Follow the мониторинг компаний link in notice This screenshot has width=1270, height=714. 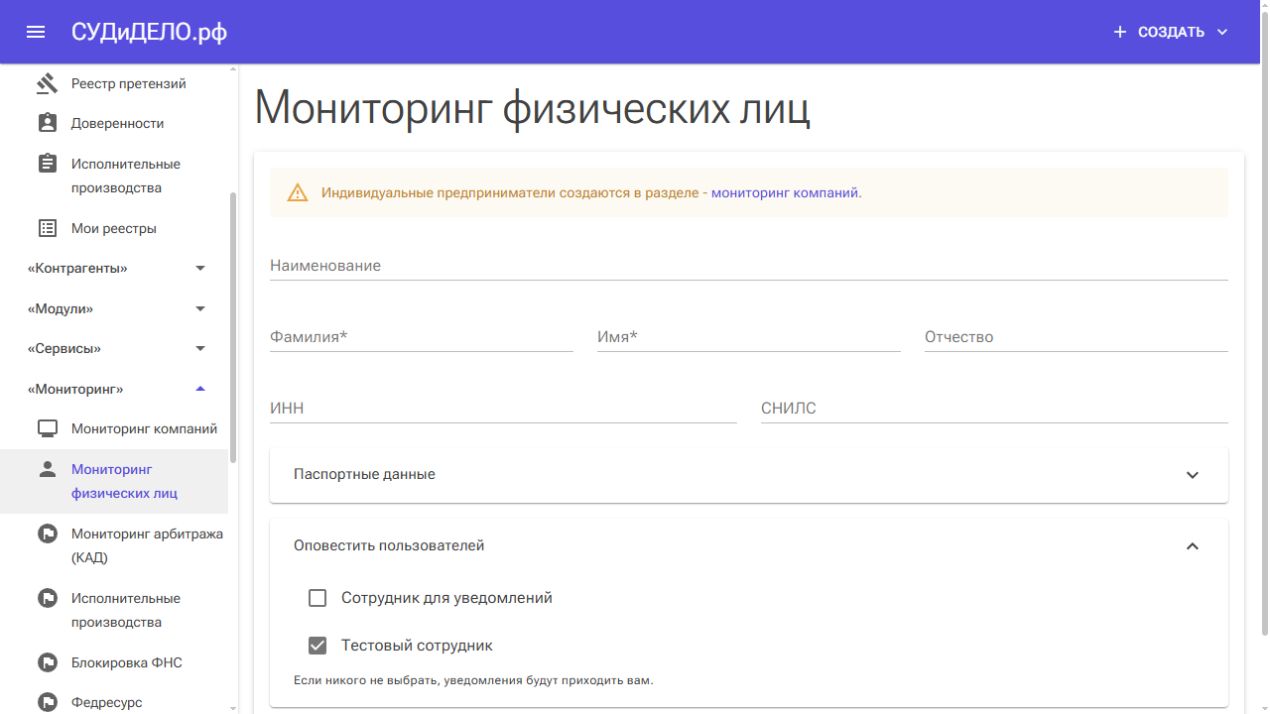pos(785,193)
